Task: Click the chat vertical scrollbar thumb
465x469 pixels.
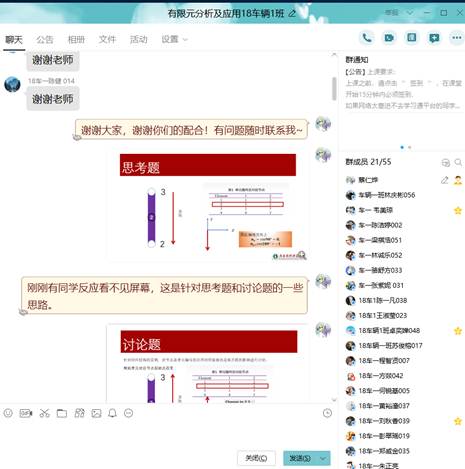Action: [x=334, y=88]
